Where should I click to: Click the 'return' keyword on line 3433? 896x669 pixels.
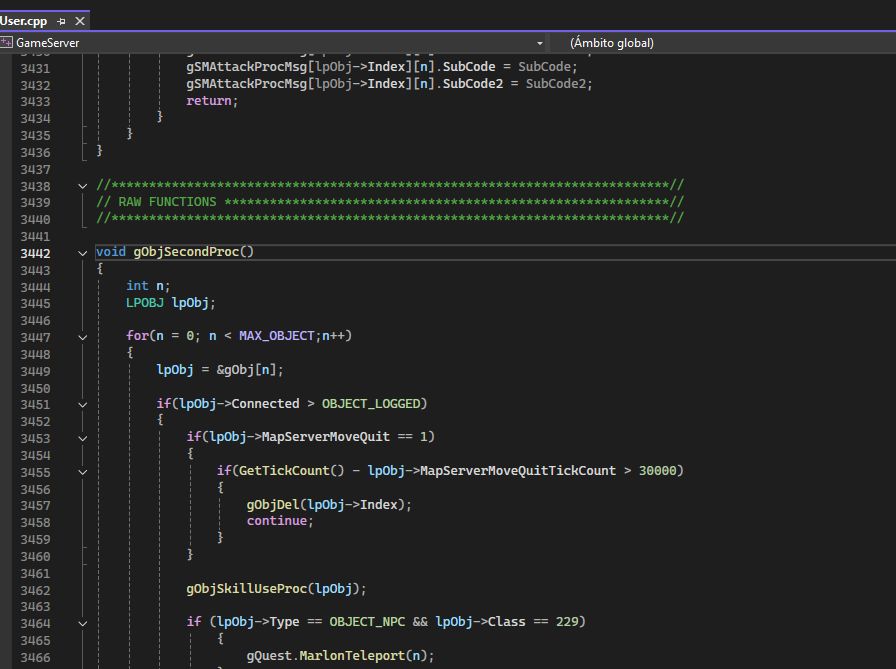209,101
